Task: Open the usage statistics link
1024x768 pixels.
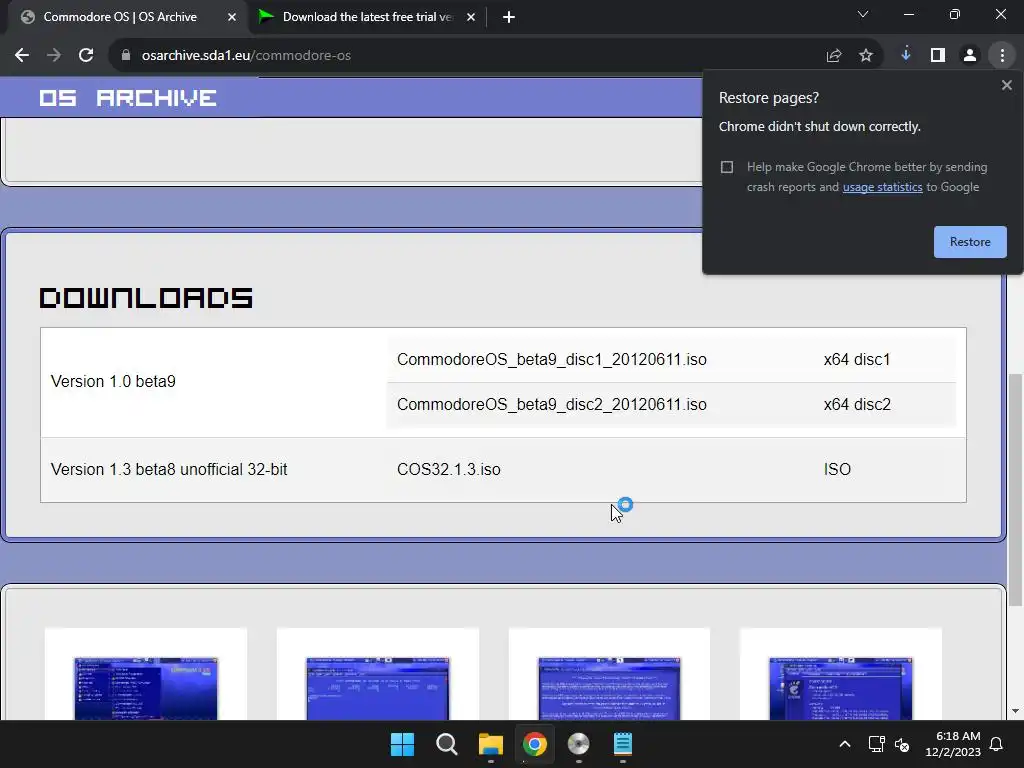Action: 882,187
